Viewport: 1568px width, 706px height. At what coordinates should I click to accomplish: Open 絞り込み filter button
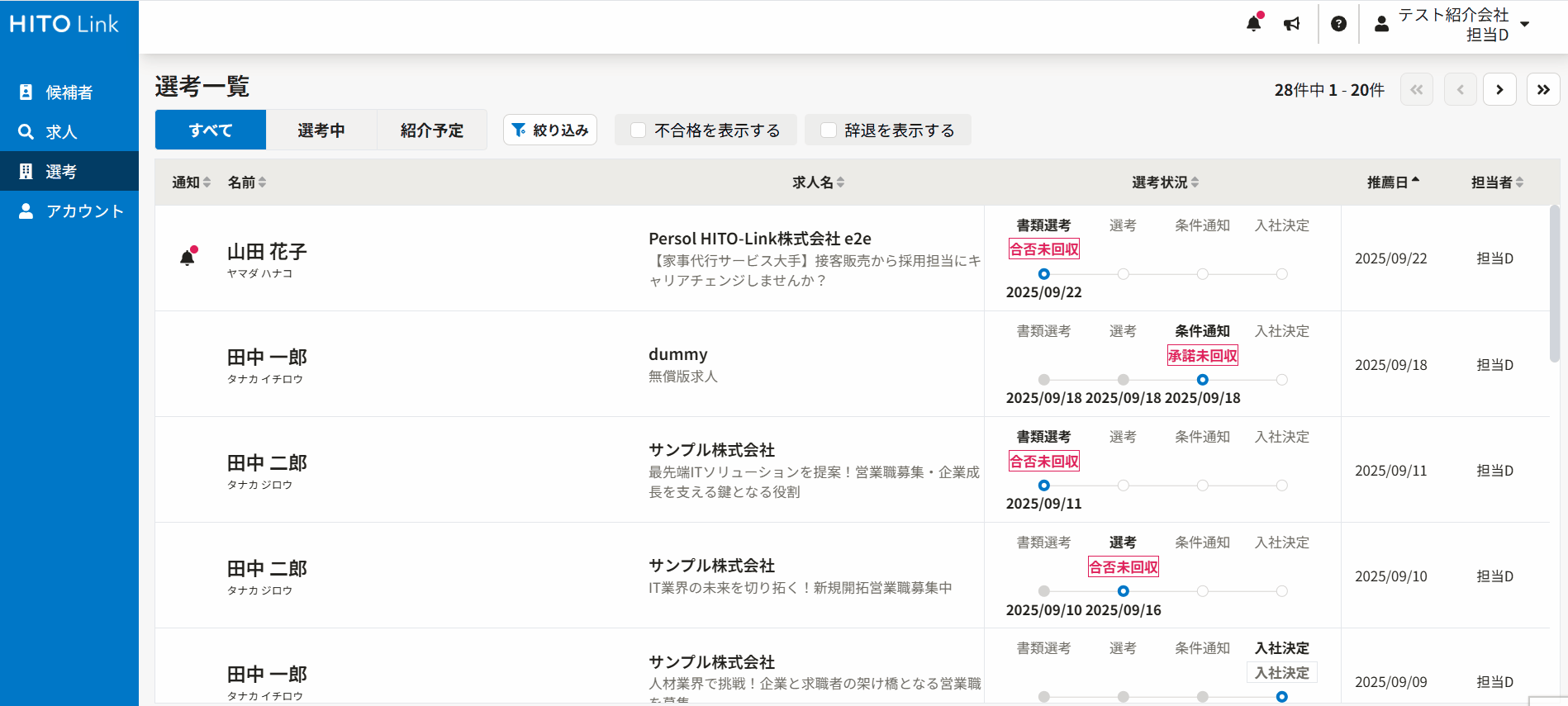pyautogui.click(x=550, y=130)
